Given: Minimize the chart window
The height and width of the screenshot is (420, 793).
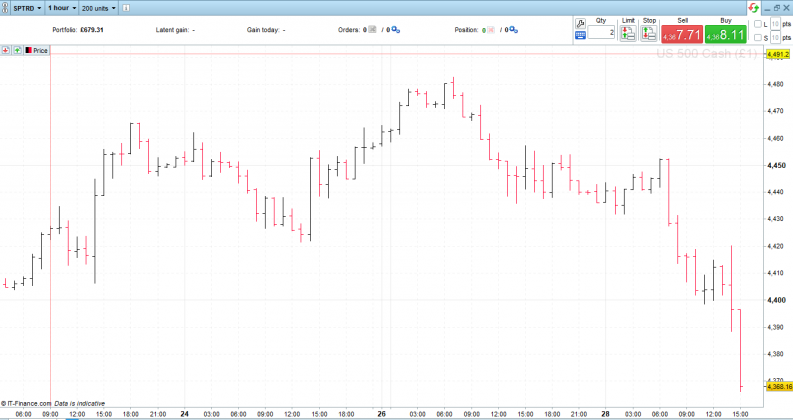Looking at the screenshot, I should tap(768, 8).
